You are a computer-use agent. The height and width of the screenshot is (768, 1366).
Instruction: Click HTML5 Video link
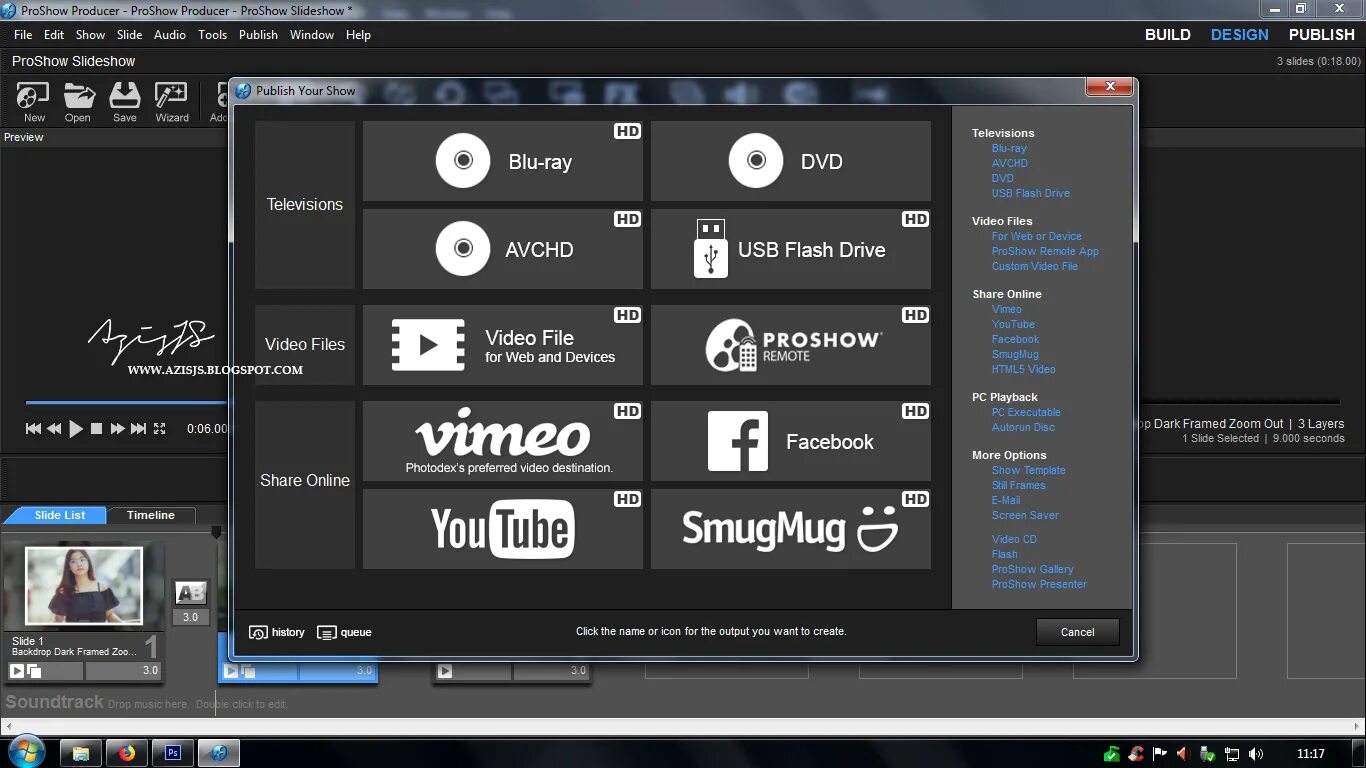click(x=1023, y=369)
